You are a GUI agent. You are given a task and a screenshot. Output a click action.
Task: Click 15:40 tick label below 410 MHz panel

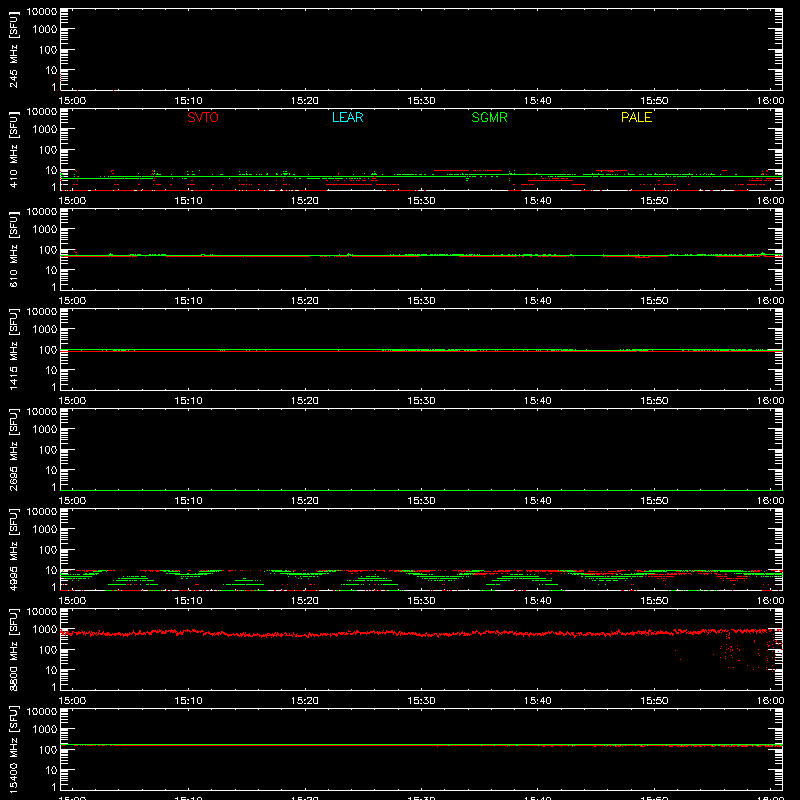[x=538, y=201]
